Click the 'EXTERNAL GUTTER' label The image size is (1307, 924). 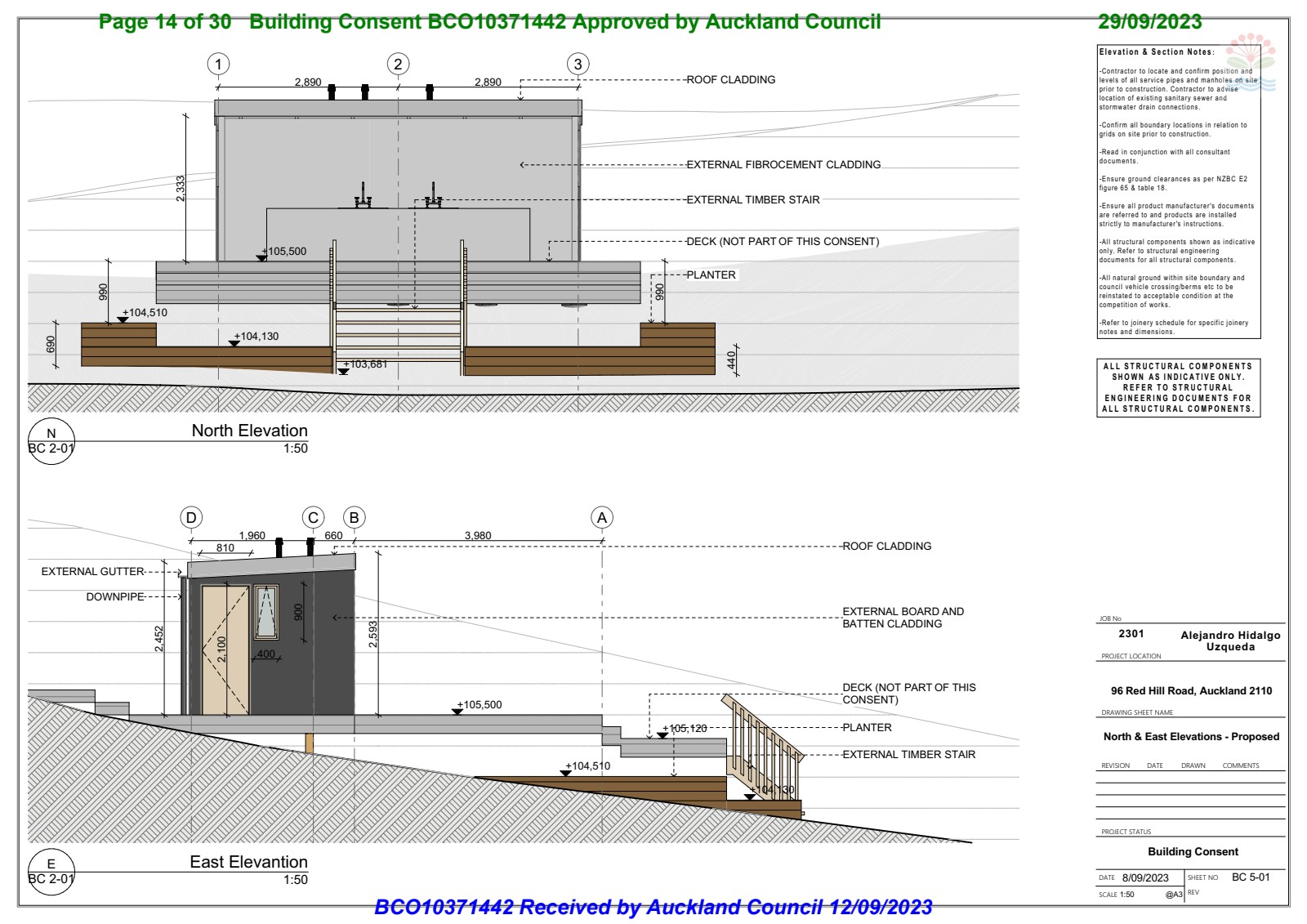(x=93, y=571)
